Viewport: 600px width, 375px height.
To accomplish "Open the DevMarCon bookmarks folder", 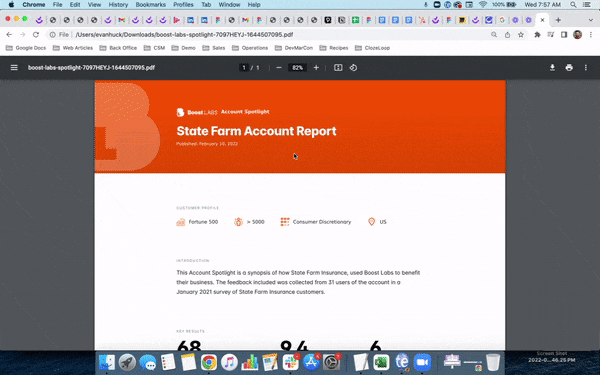I will pyautogui.click(x=294, y=48).
